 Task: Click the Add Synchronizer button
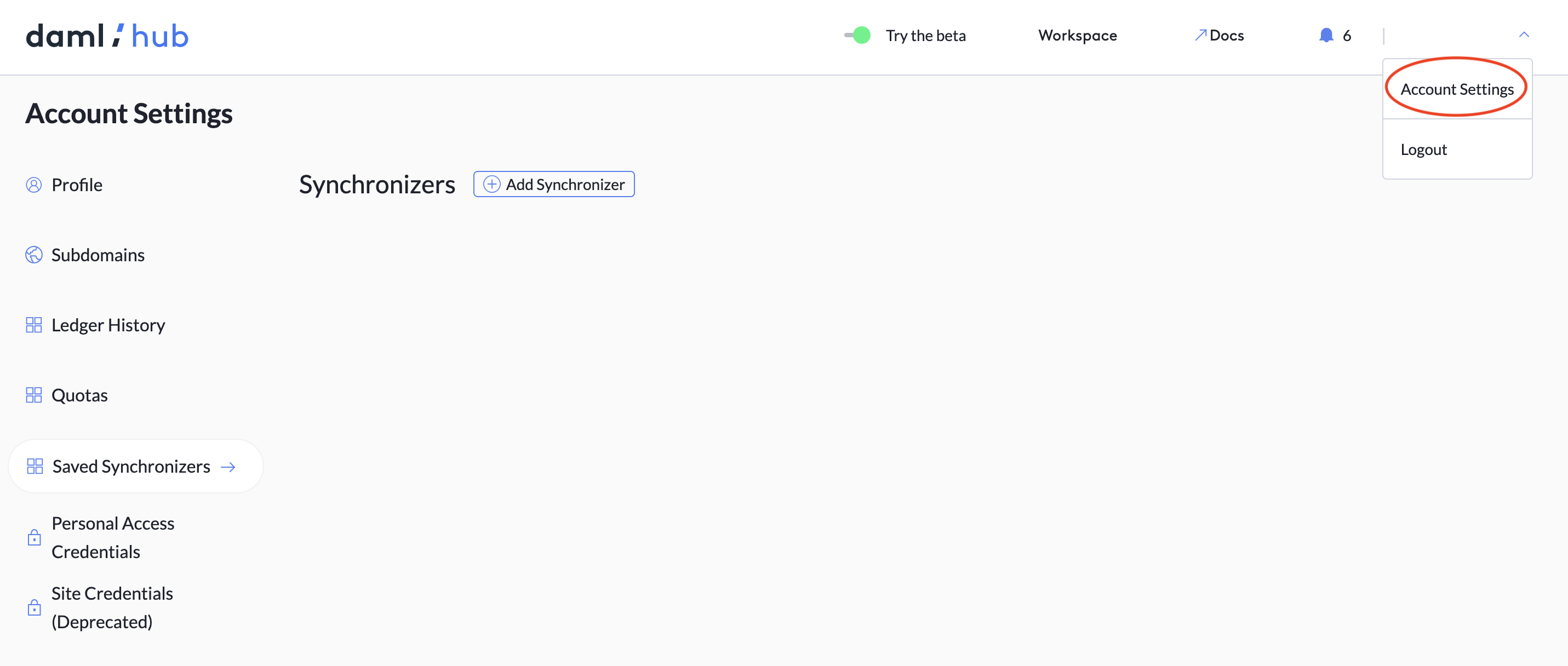tap(553, 184)
